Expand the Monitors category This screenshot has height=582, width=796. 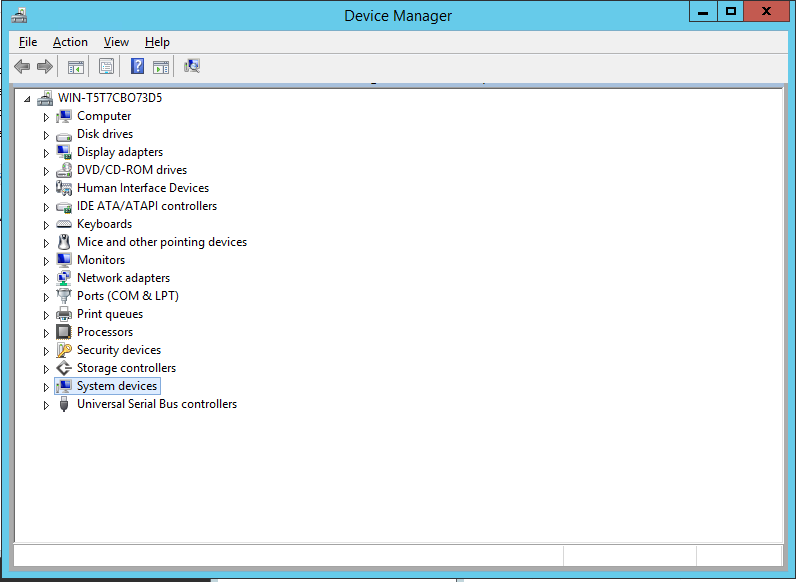[x=46, y=262]
